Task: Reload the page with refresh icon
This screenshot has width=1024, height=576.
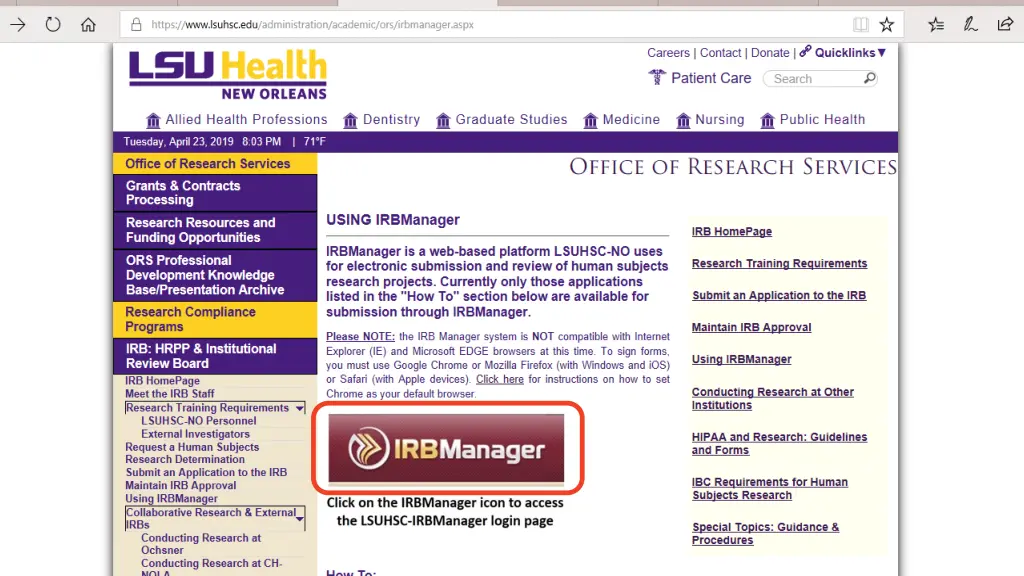Action: [x=53, y=25]
